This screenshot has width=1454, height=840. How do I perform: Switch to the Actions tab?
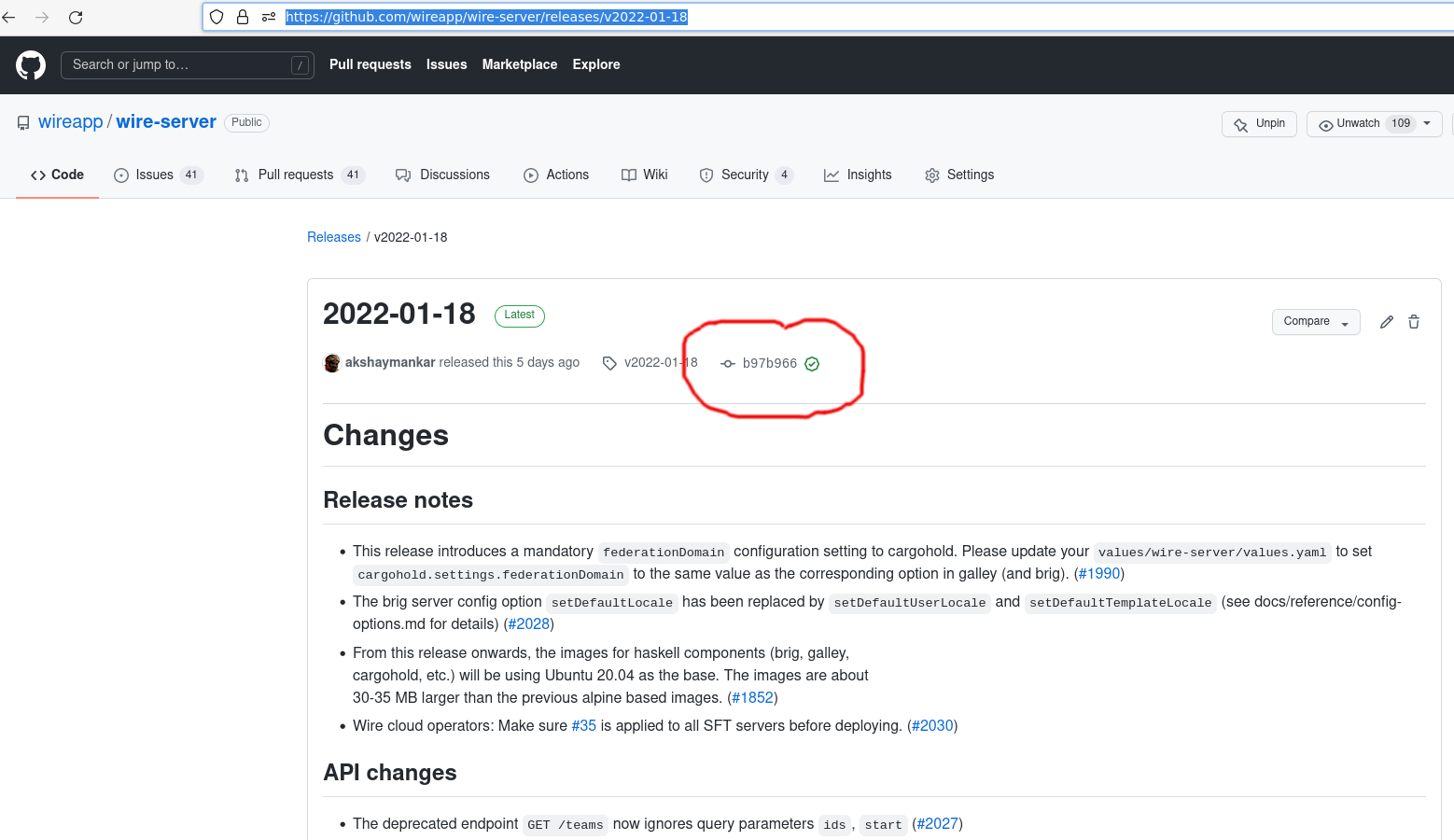(x=557, y=175)
